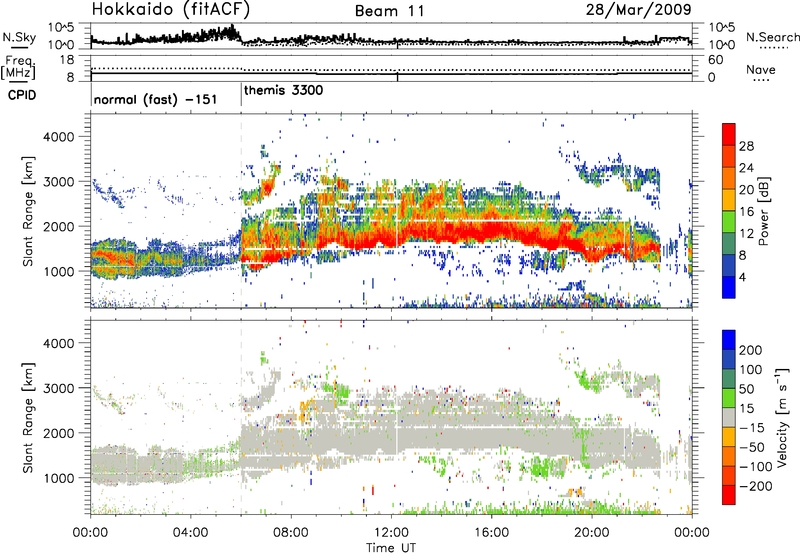This screenshot has width=800, height=554.
Task: Click the '18' left tick of the frequency panel
Action: [x=67, y=60]
